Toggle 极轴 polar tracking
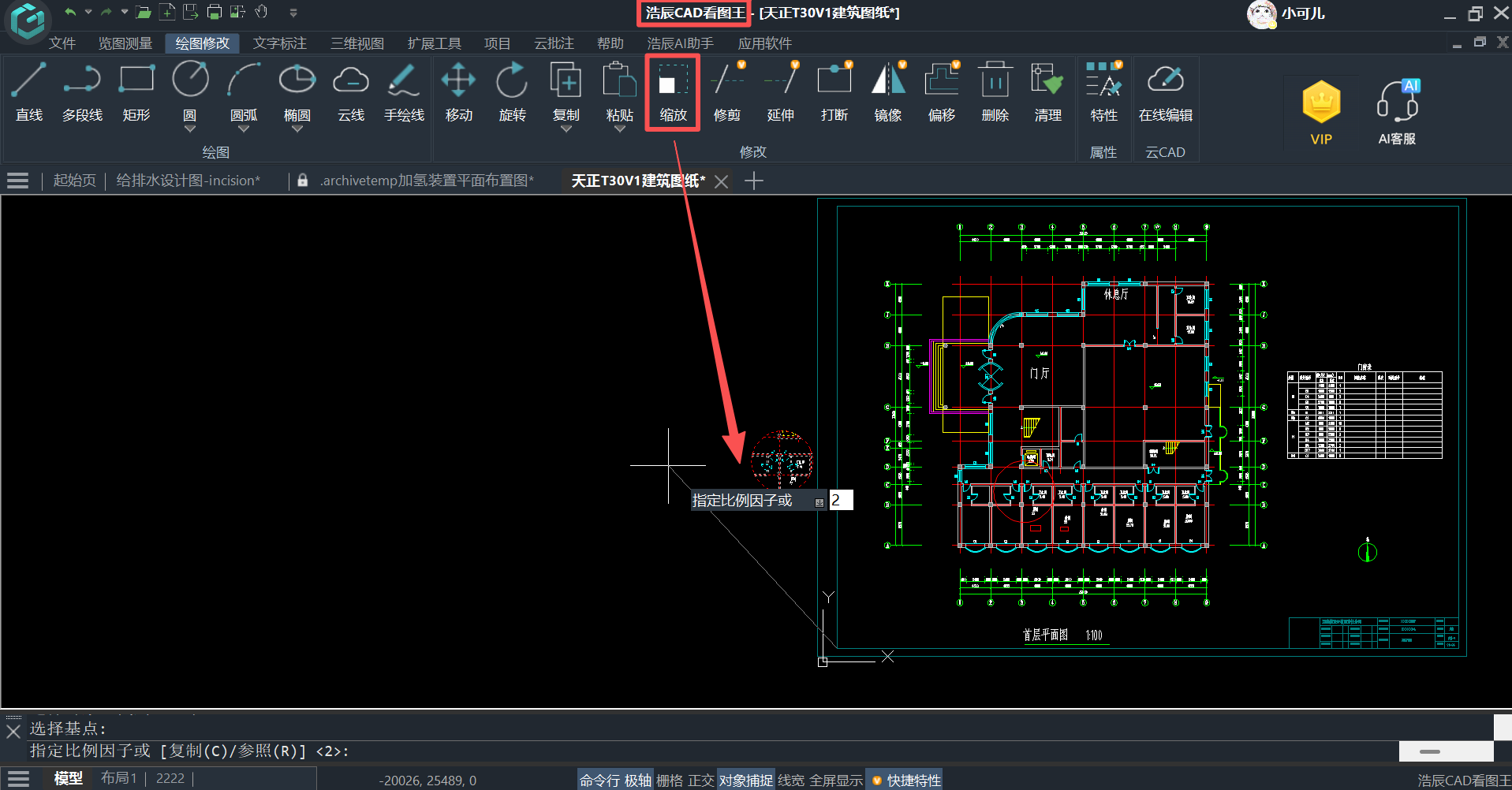The height and width of the screenshot is (790, 1512). pyautogui.click(x=638, y=781)
